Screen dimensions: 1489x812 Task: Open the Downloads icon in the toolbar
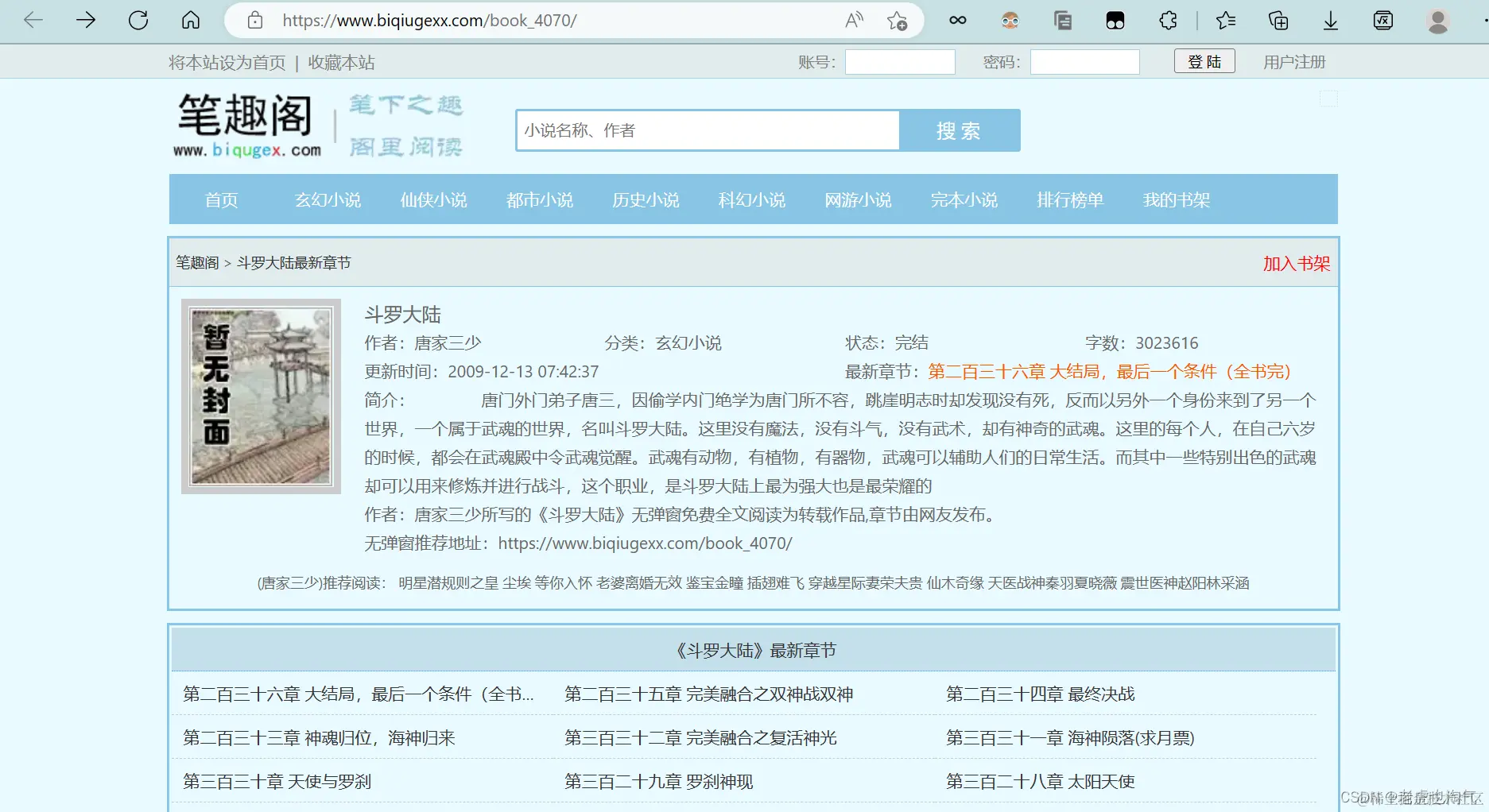click(1330, 21)
